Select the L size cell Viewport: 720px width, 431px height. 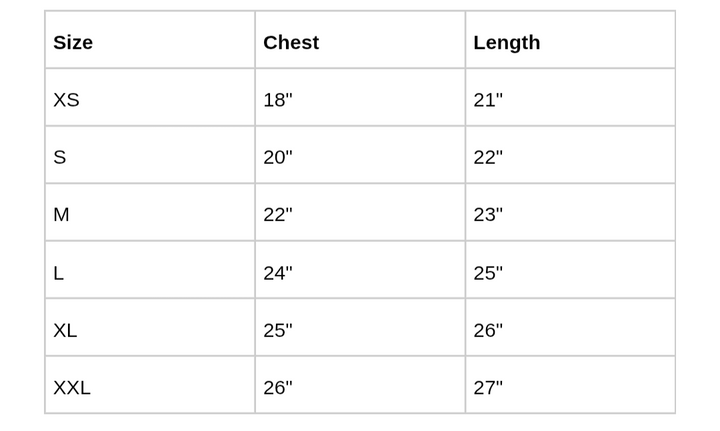pyautogui.click(x=59, y=272)
